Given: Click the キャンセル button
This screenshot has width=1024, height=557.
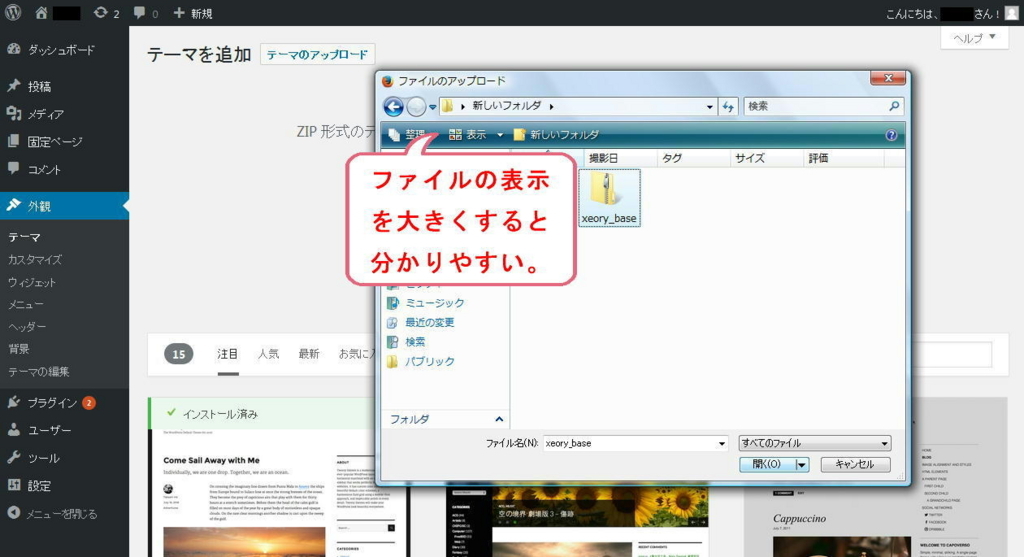Looking at the screenshot, I should click(x=855, y=464).
